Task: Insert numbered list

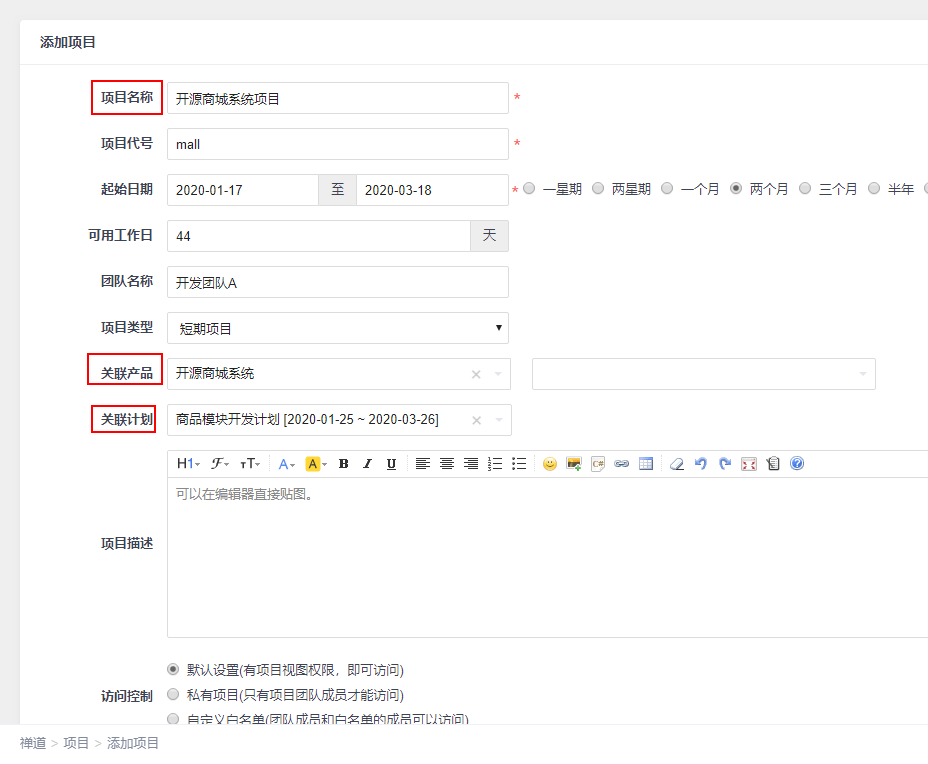Action: click(x=495, y=464)
